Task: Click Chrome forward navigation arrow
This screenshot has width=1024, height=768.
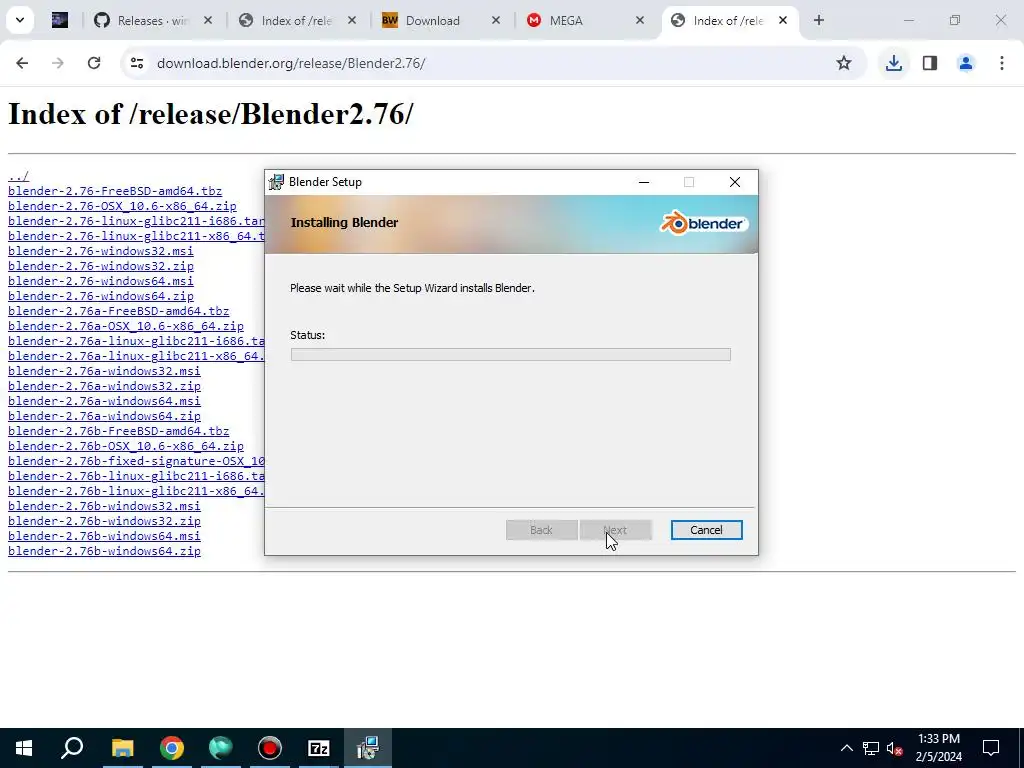Action: coord(58,63)
